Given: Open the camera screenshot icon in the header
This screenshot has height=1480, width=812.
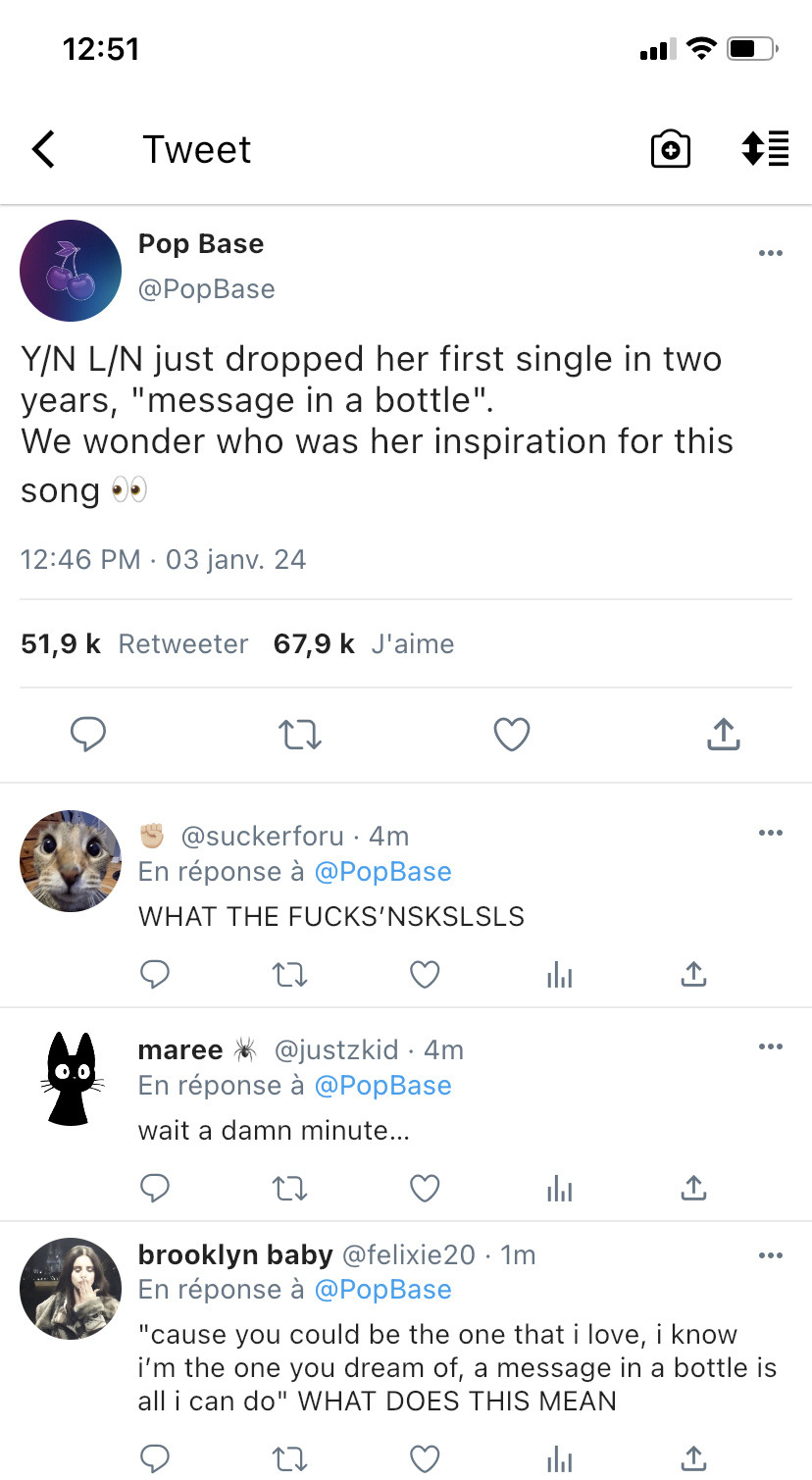Looking at the screenshot, I should [x=671, y=150].
